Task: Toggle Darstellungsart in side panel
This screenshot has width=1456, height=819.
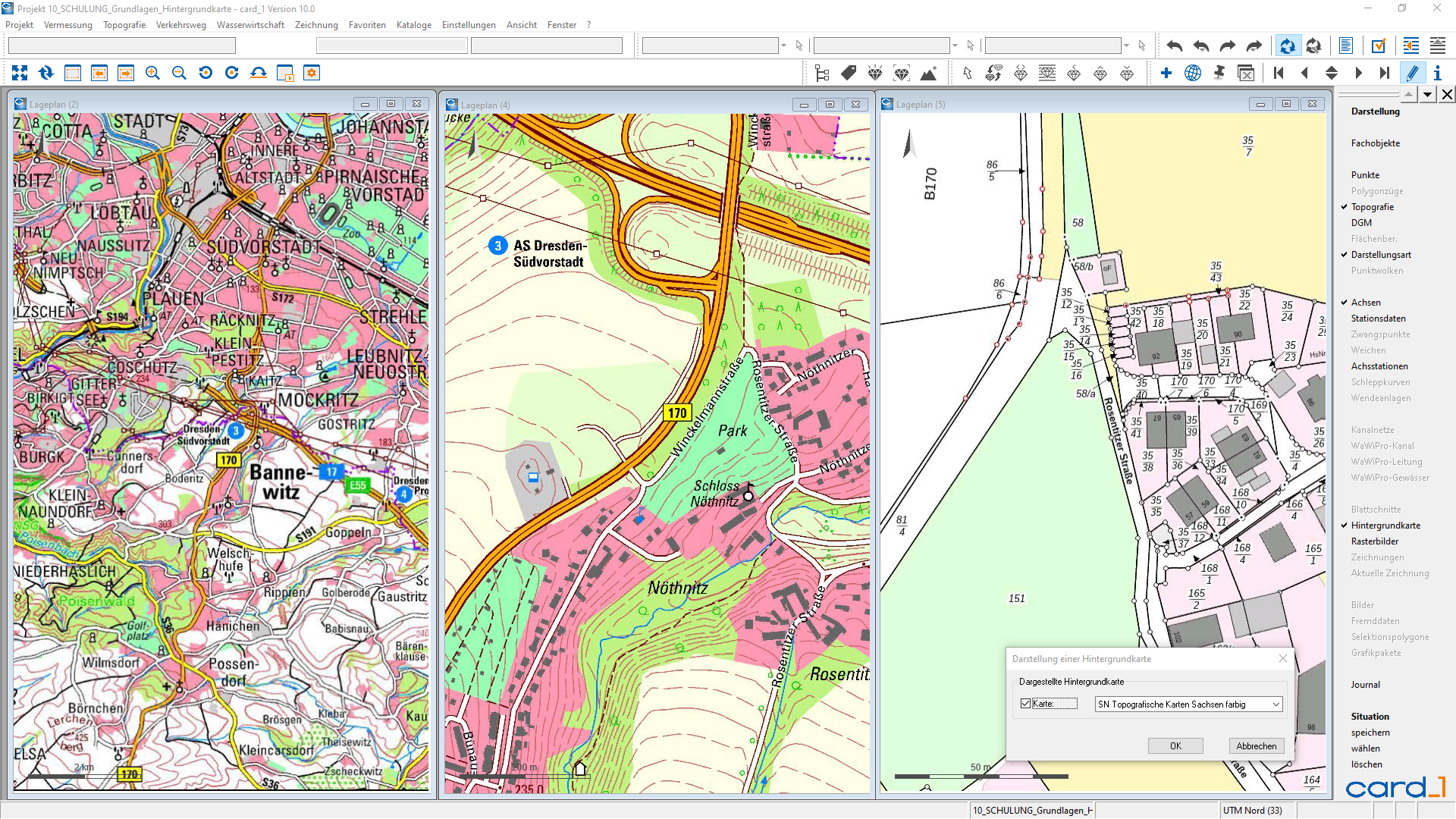Action: (x=1380, y=255)
